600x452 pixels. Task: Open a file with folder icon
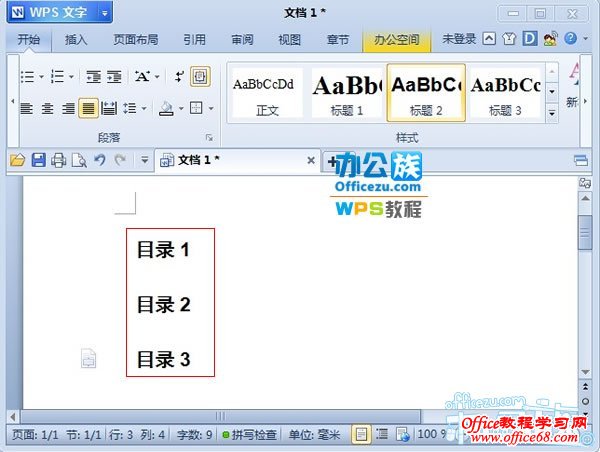18,160
